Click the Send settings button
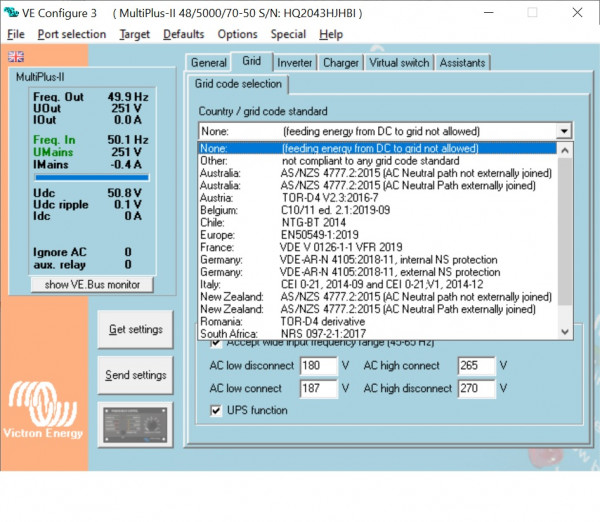 point(135,375)
